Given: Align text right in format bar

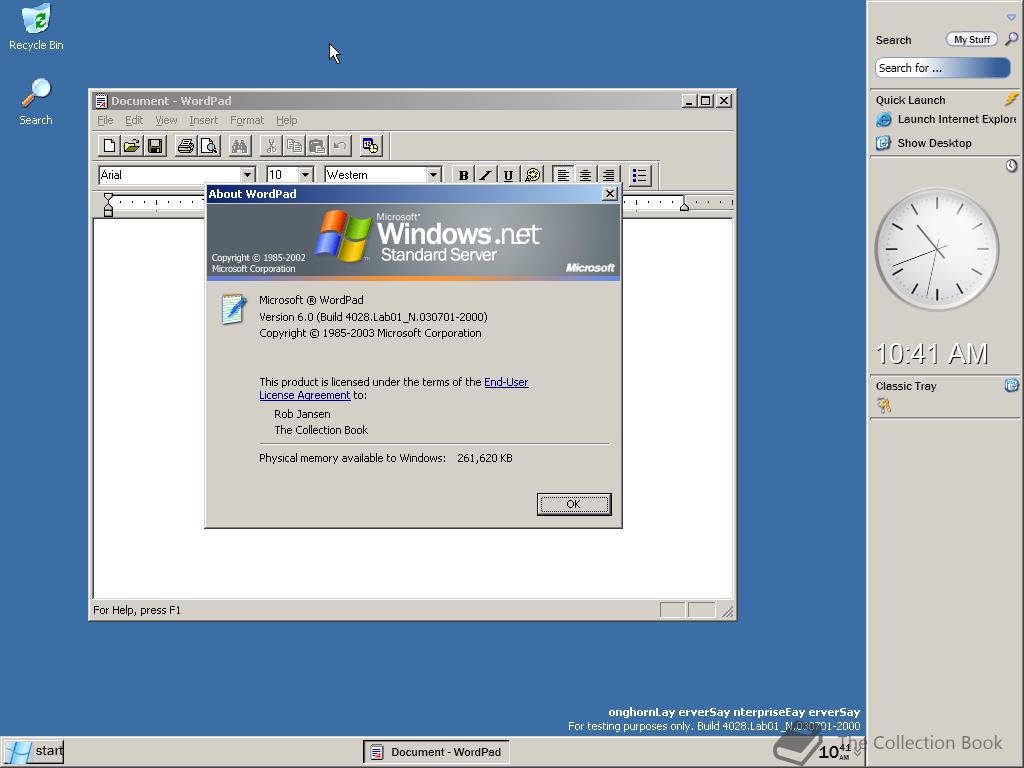Looking at the screenshot, I should coord(608,175).
